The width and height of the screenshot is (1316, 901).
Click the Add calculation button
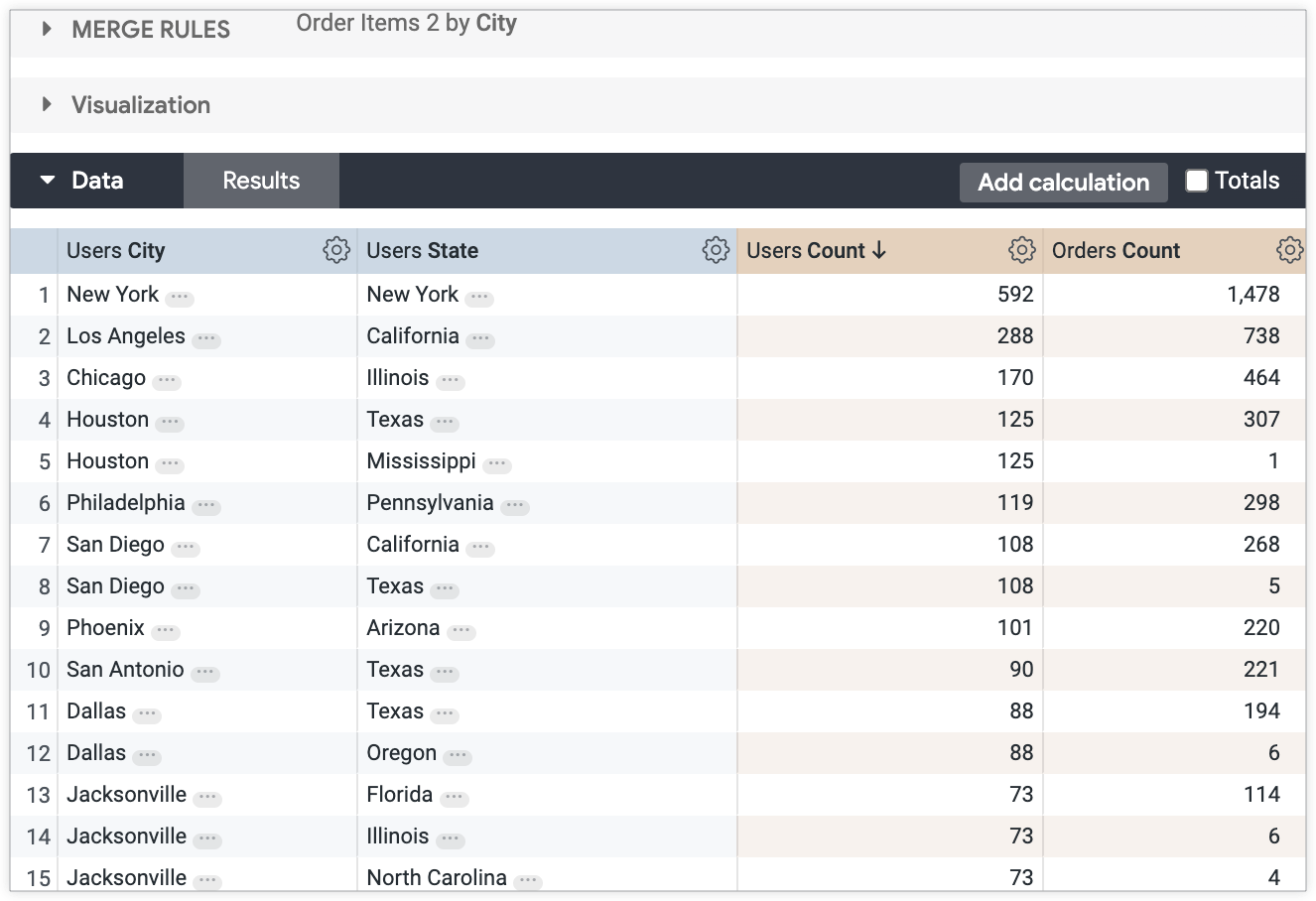1063,182
